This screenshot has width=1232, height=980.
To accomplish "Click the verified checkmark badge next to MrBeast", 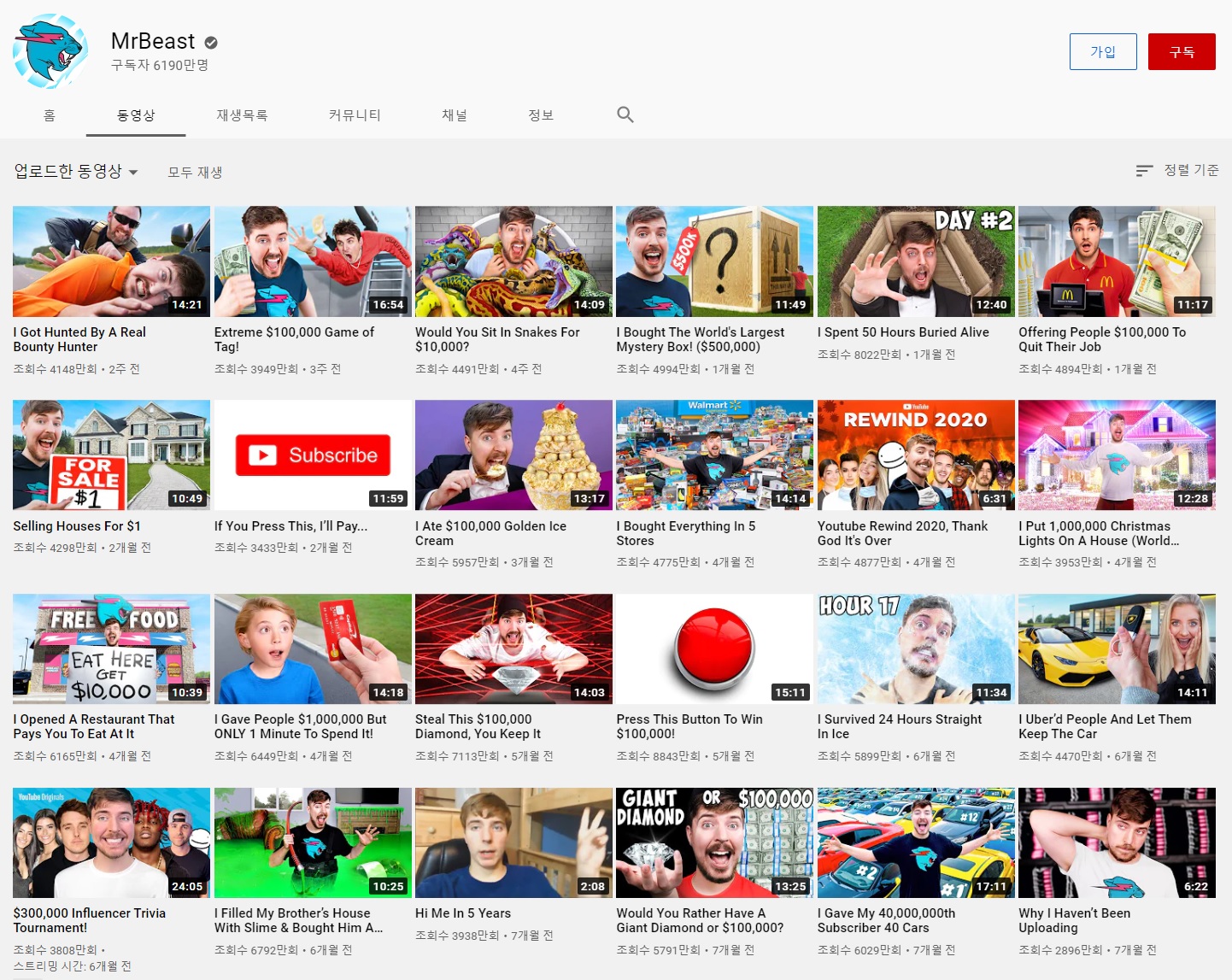I will 211,42.
